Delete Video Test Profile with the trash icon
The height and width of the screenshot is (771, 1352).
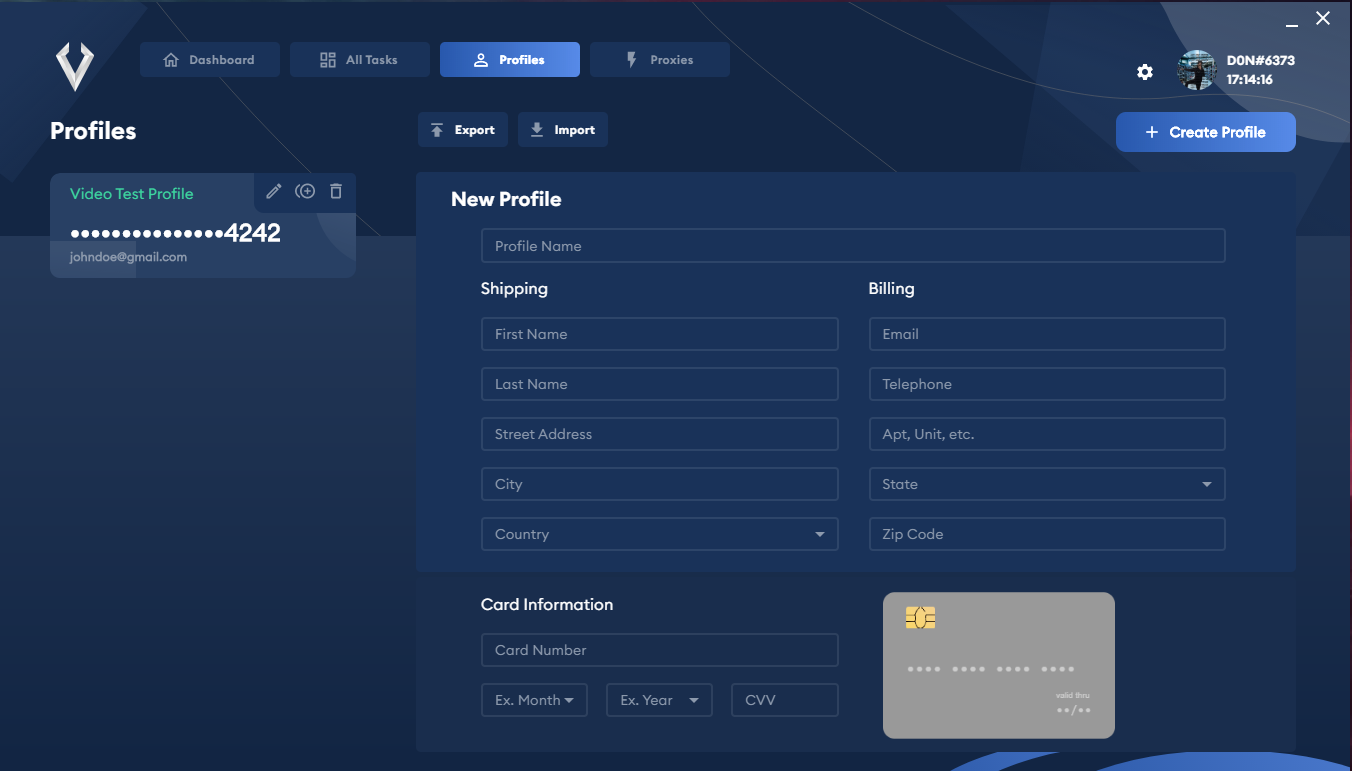pos(336,191)
